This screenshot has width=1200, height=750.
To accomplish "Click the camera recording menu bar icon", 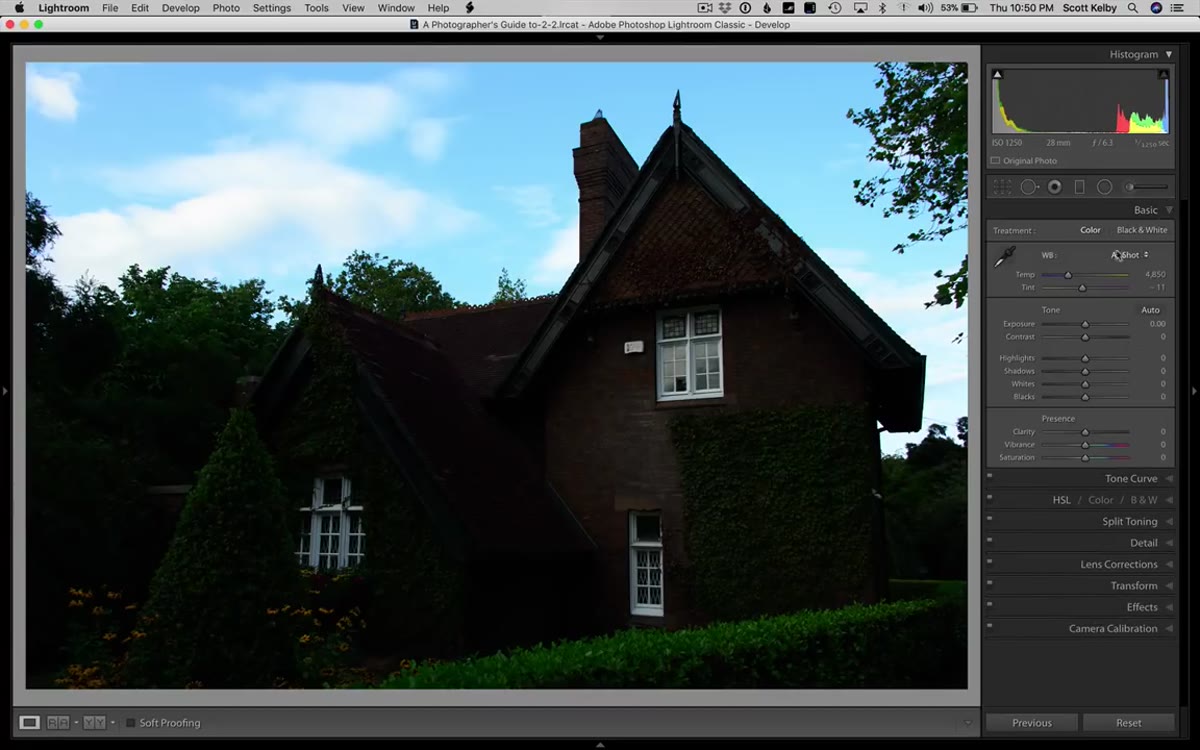I will (705, 8).
